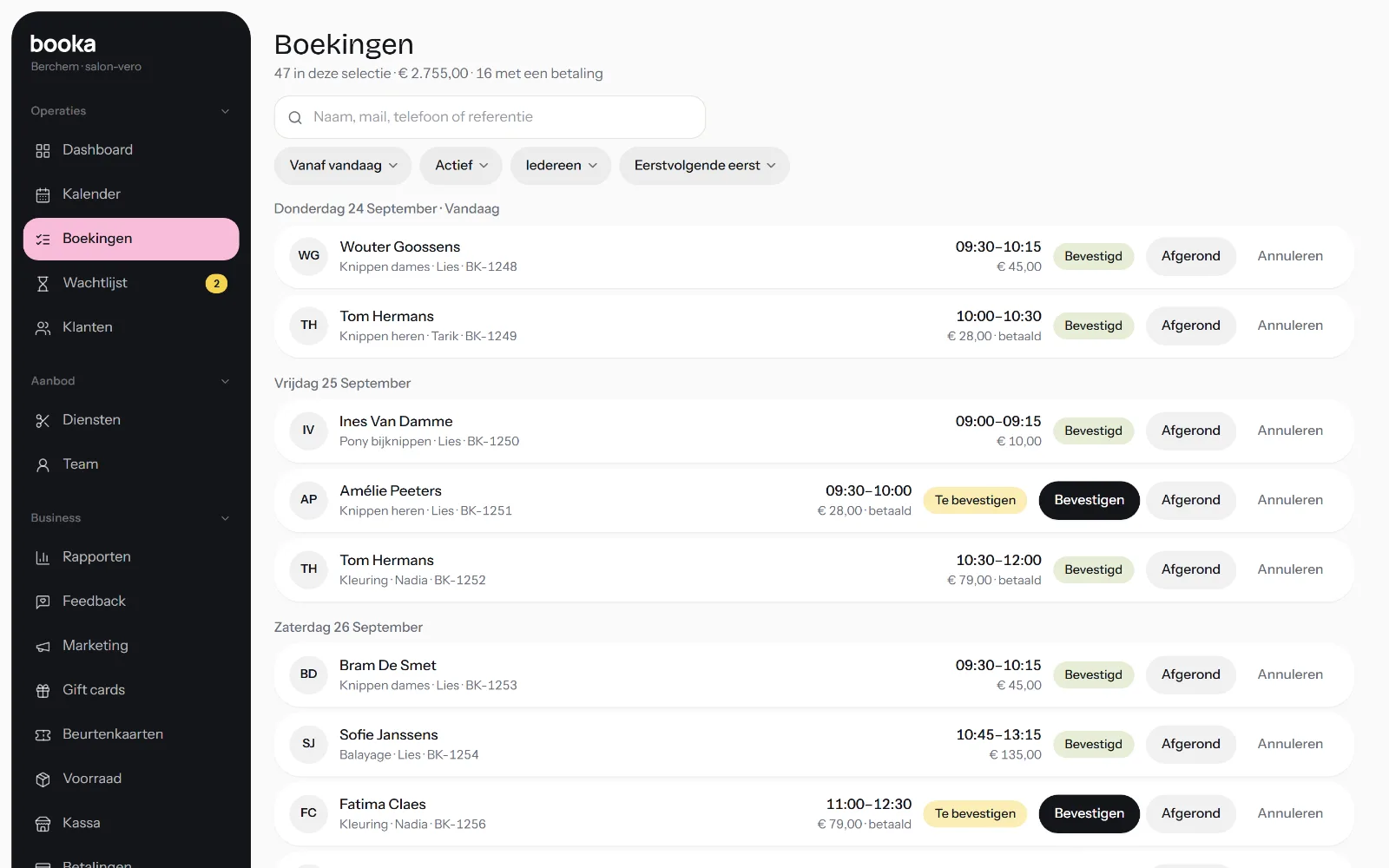Open the Diensten scissors icon
Viewport: 1389px width, 868px height.
(43, 420)
